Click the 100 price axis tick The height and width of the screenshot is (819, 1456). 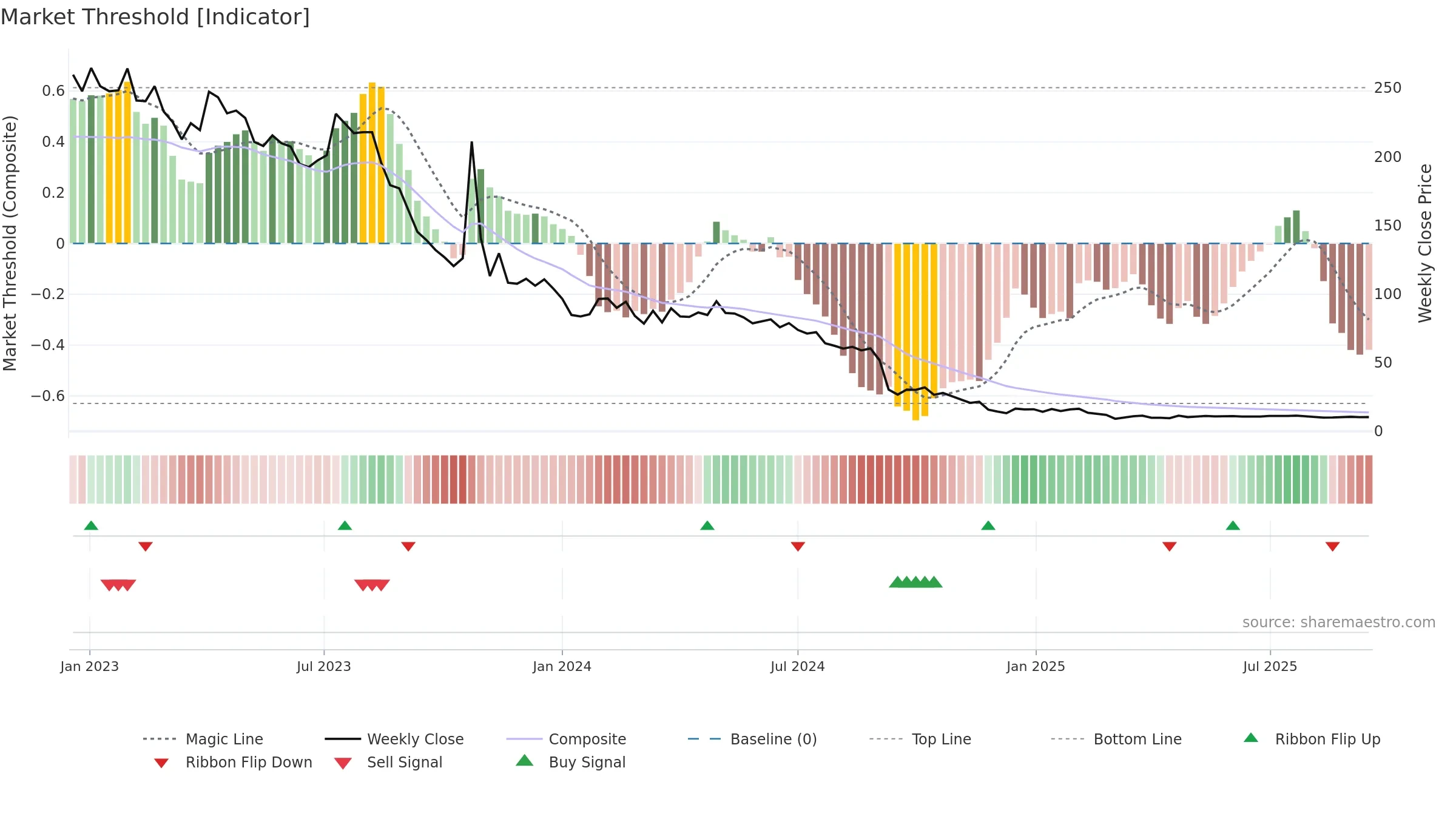(1388, 294)
